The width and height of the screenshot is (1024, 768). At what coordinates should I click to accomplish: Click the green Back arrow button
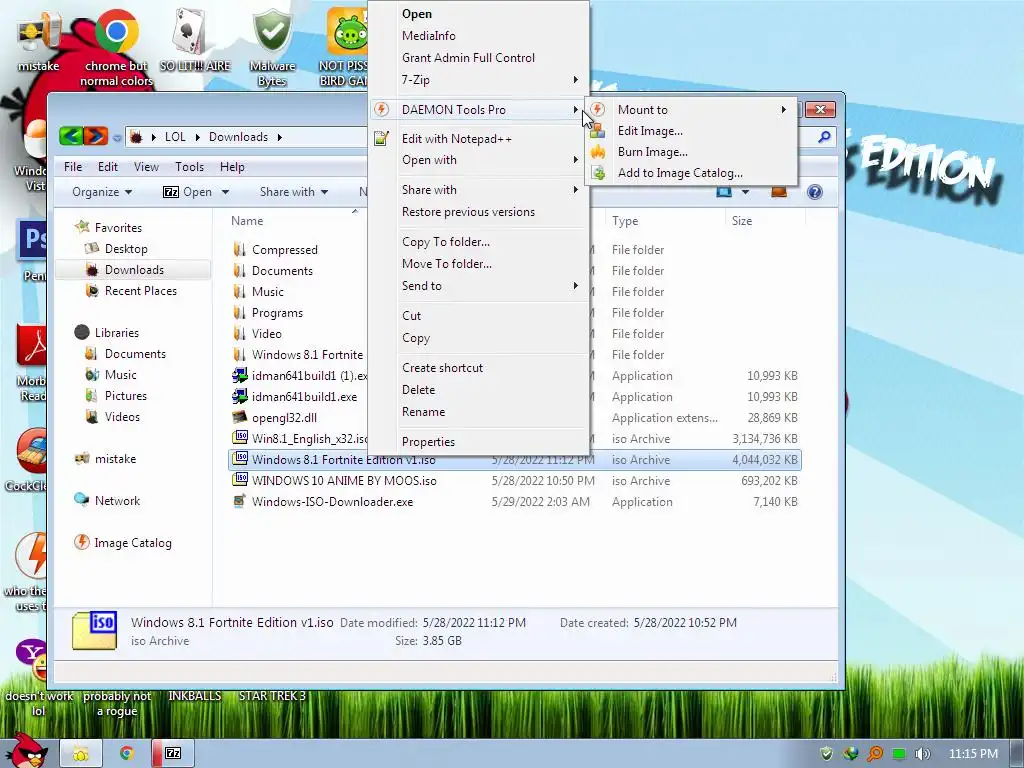click(x=71, y=136)
